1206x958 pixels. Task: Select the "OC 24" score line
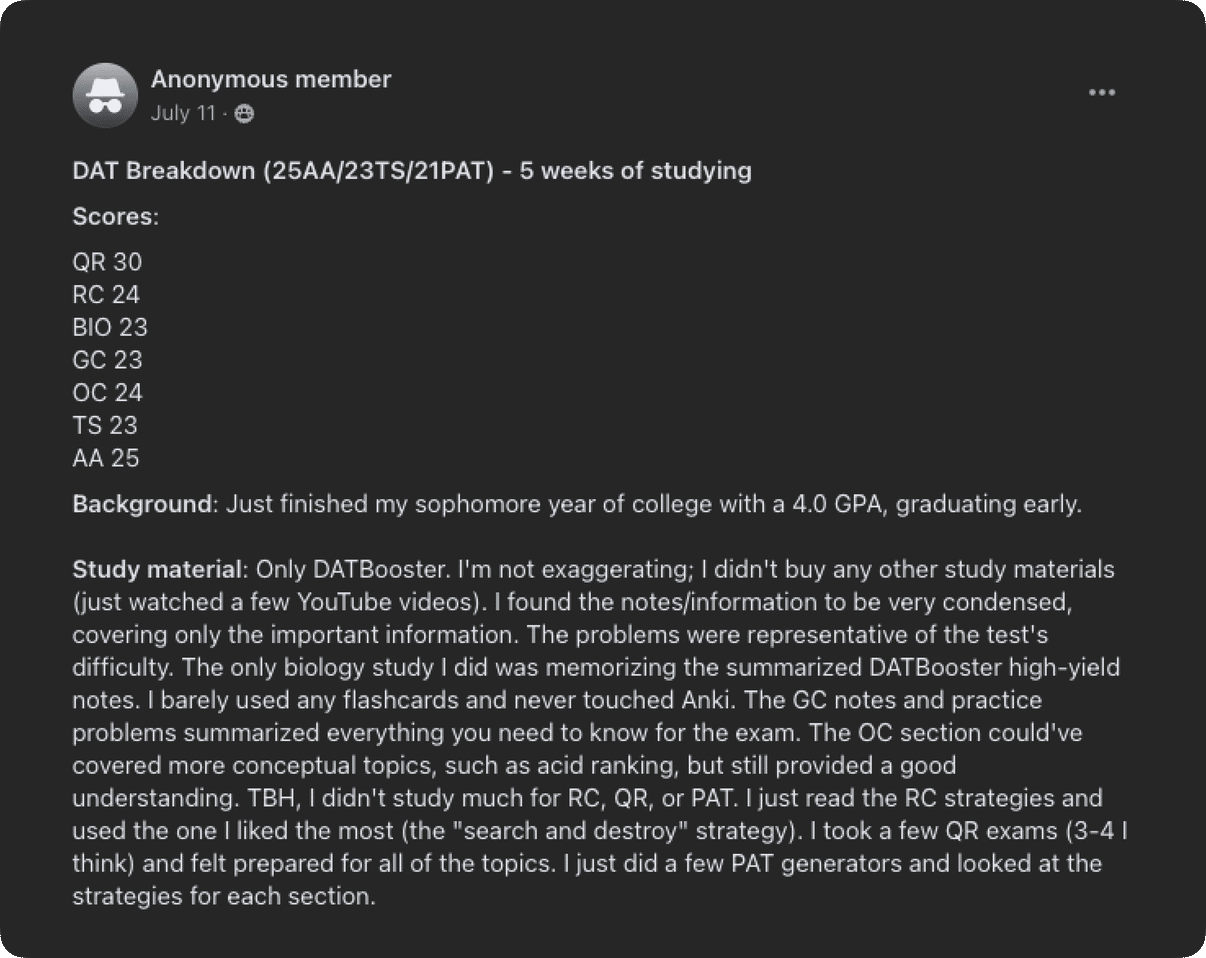108,393
